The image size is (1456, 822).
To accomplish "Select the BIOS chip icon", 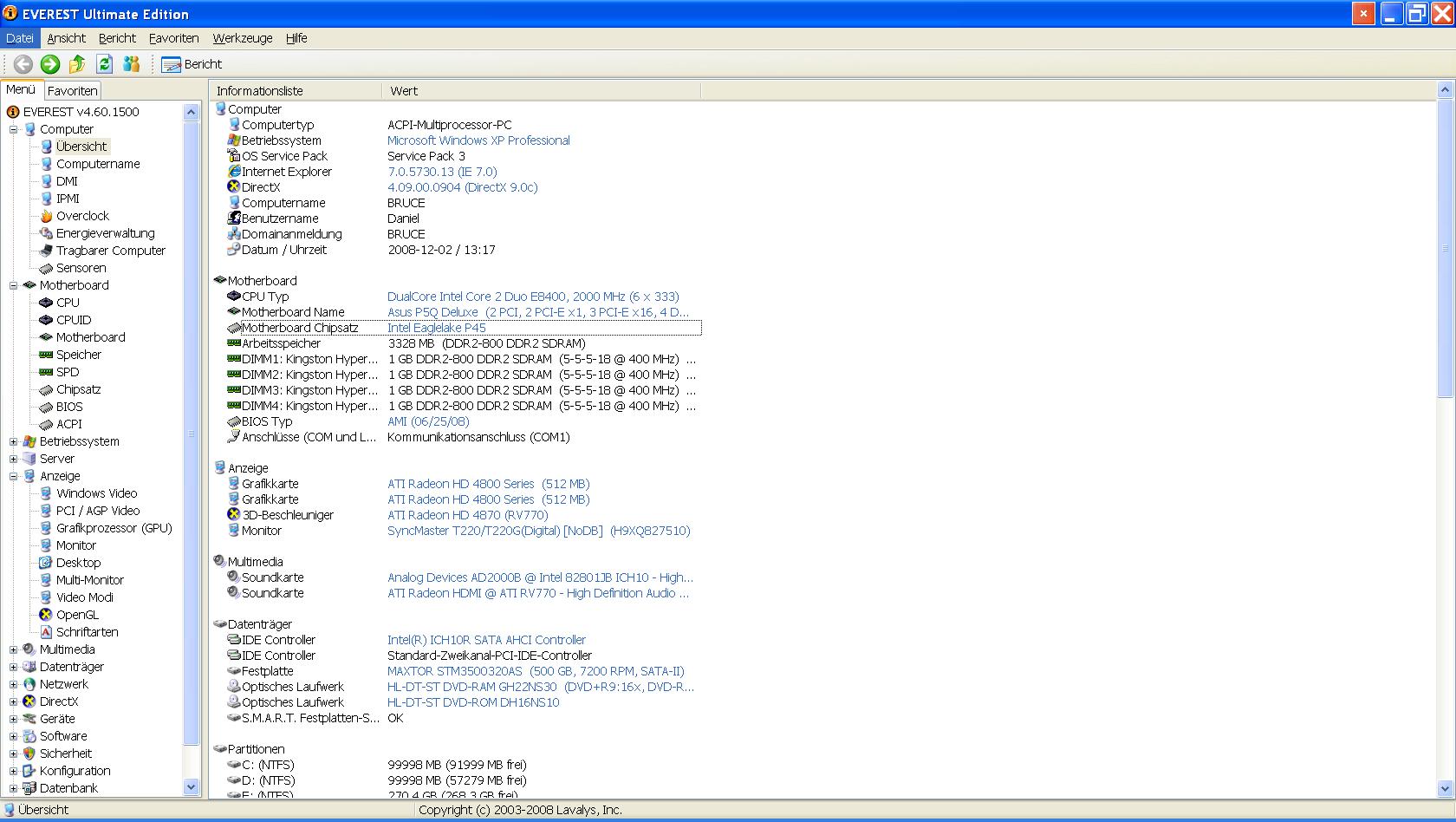I will click(46, 407).
